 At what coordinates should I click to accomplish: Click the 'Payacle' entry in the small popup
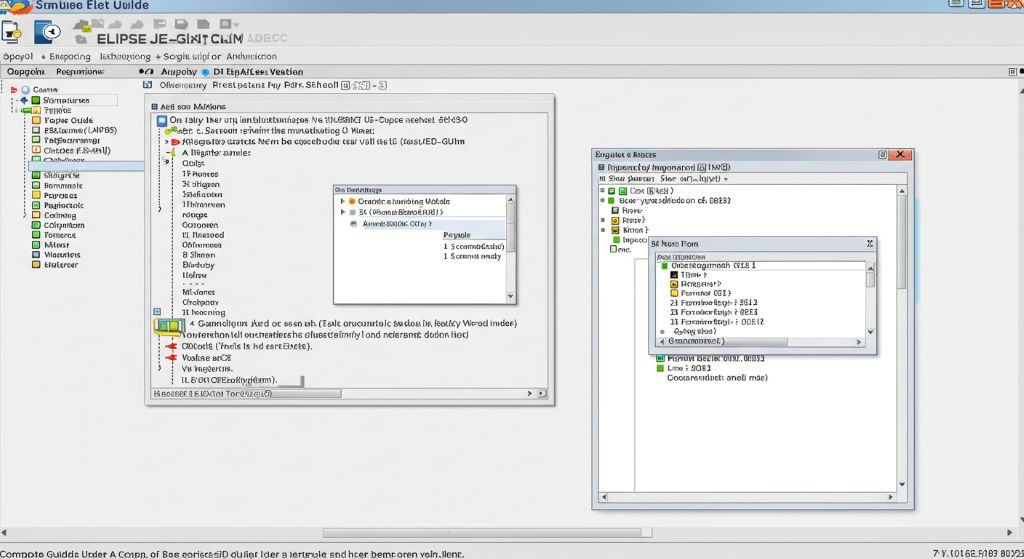tap(457, 235)
